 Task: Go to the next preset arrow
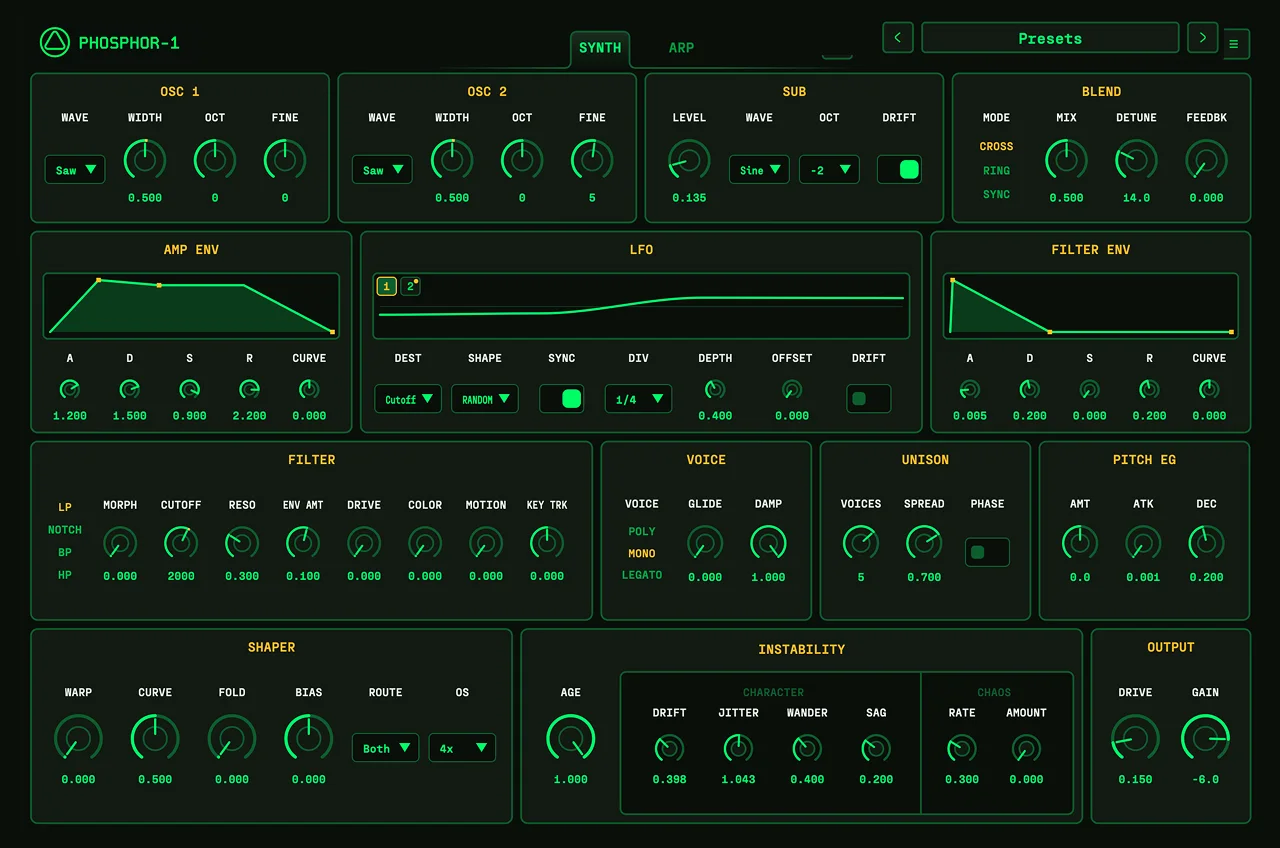(1202, 38)
